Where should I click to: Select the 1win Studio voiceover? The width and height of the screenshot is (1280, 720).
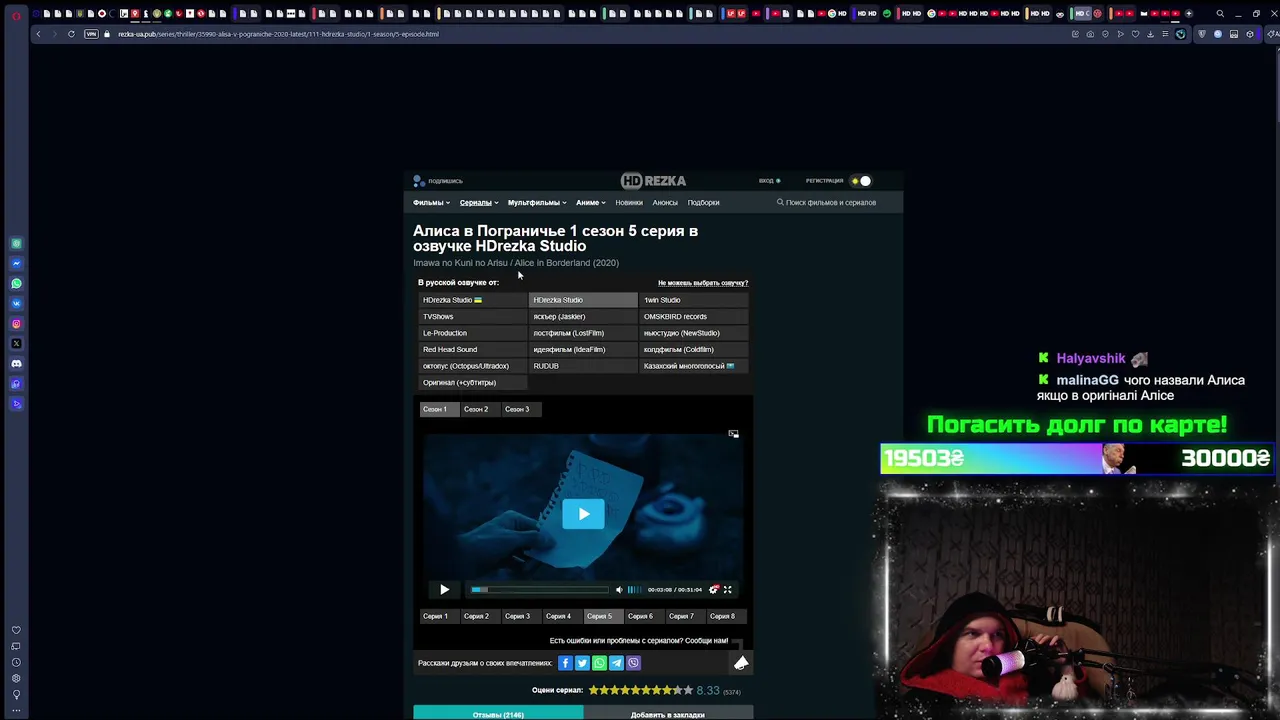[694, 300]
